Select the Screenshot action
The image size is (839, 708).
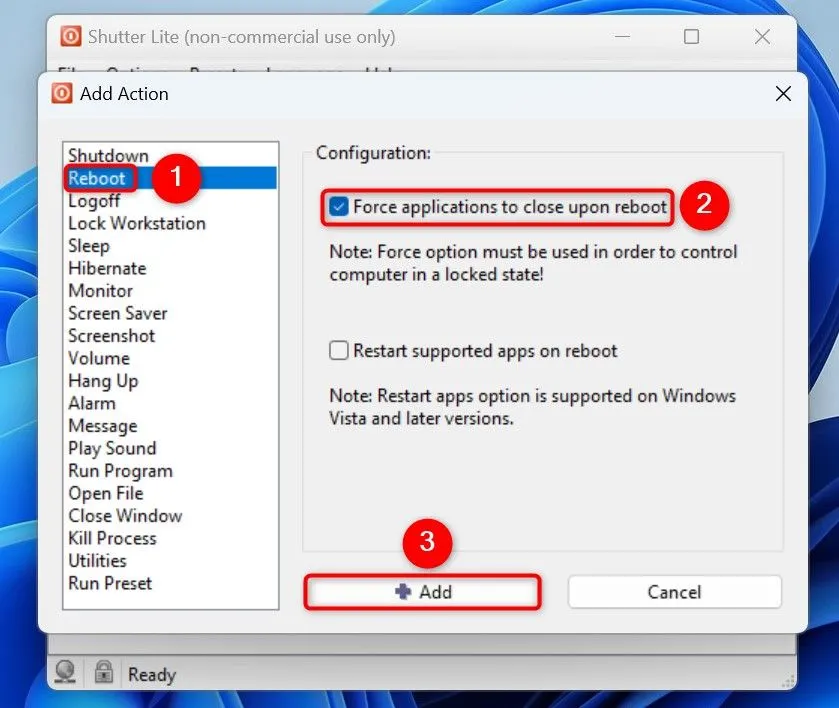112,335
